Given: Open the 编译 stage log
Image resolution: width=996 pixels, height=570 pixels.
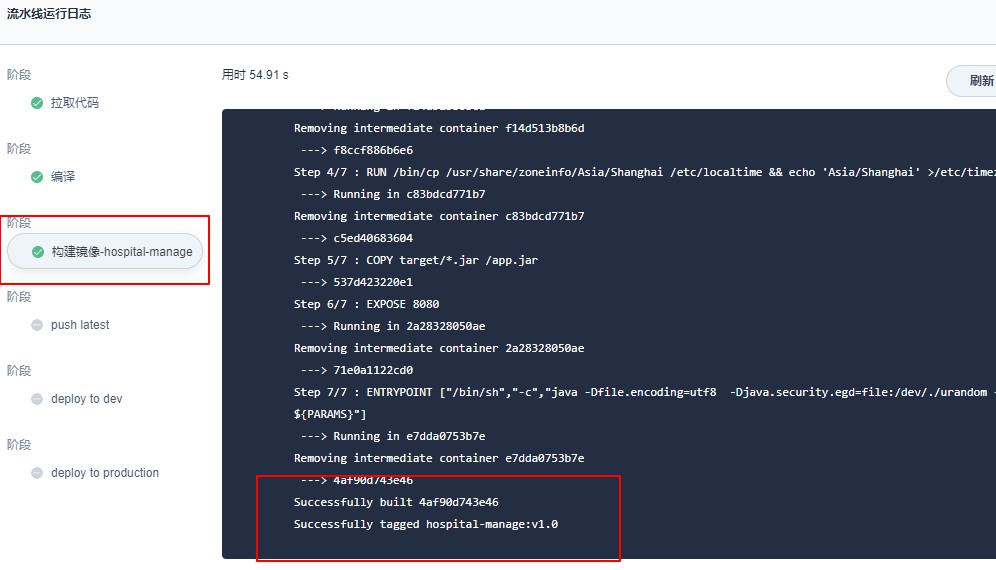Looking at the screenshot, I should (63, 177).
